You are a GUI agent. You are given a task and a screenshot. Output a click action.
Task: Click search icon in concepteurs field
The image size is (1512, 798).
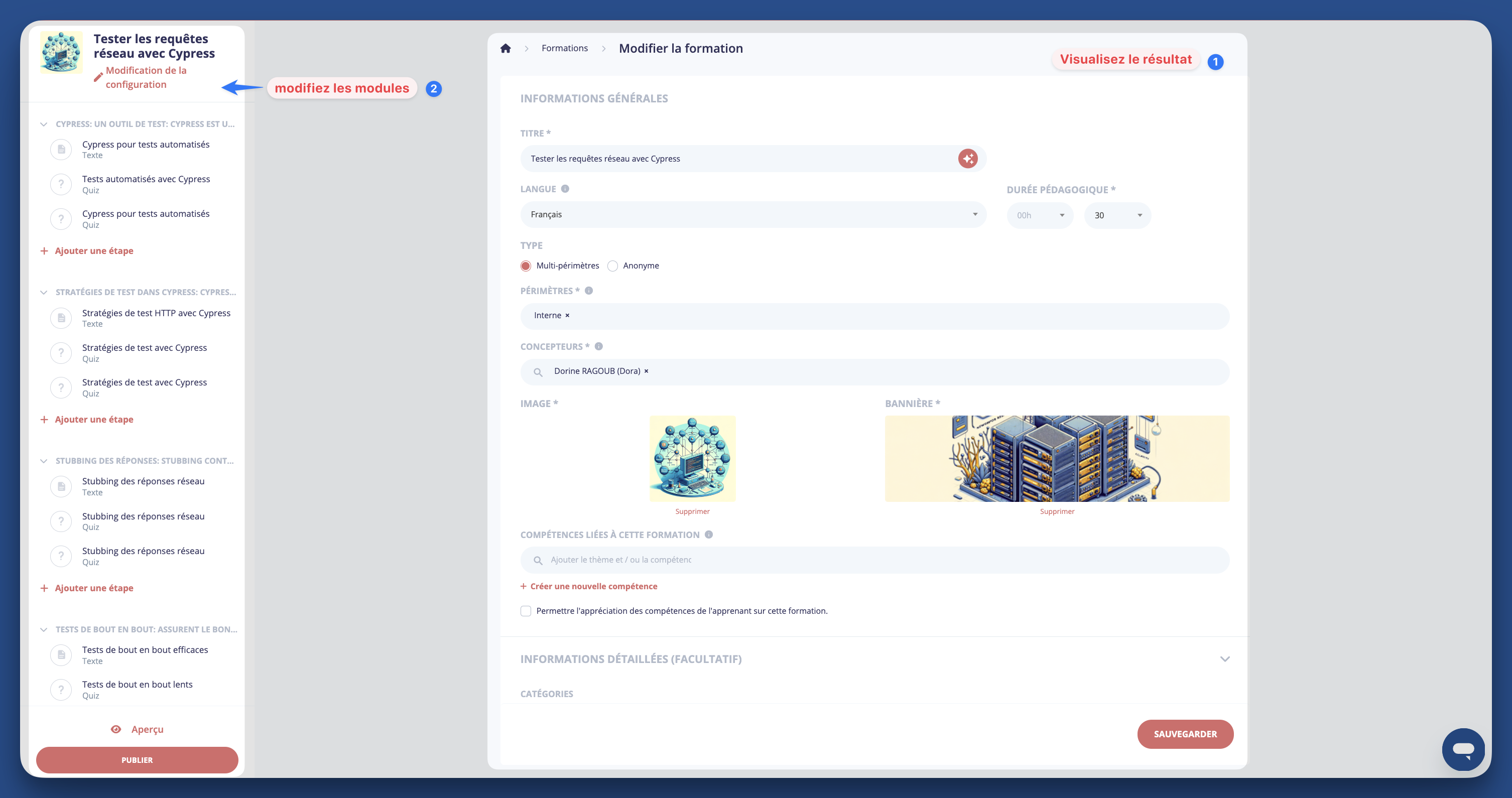[538, 372]
